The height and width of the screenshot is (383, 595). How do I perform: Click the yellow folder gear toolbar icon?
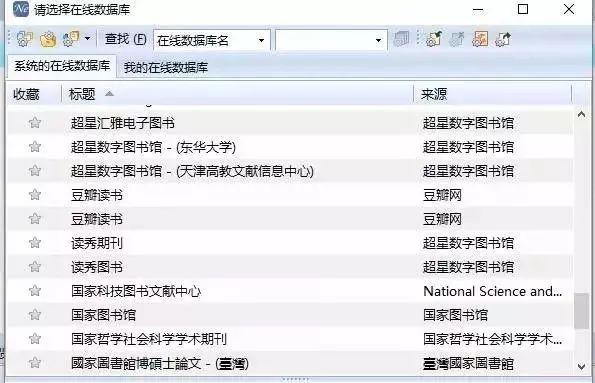pos(48,39)
